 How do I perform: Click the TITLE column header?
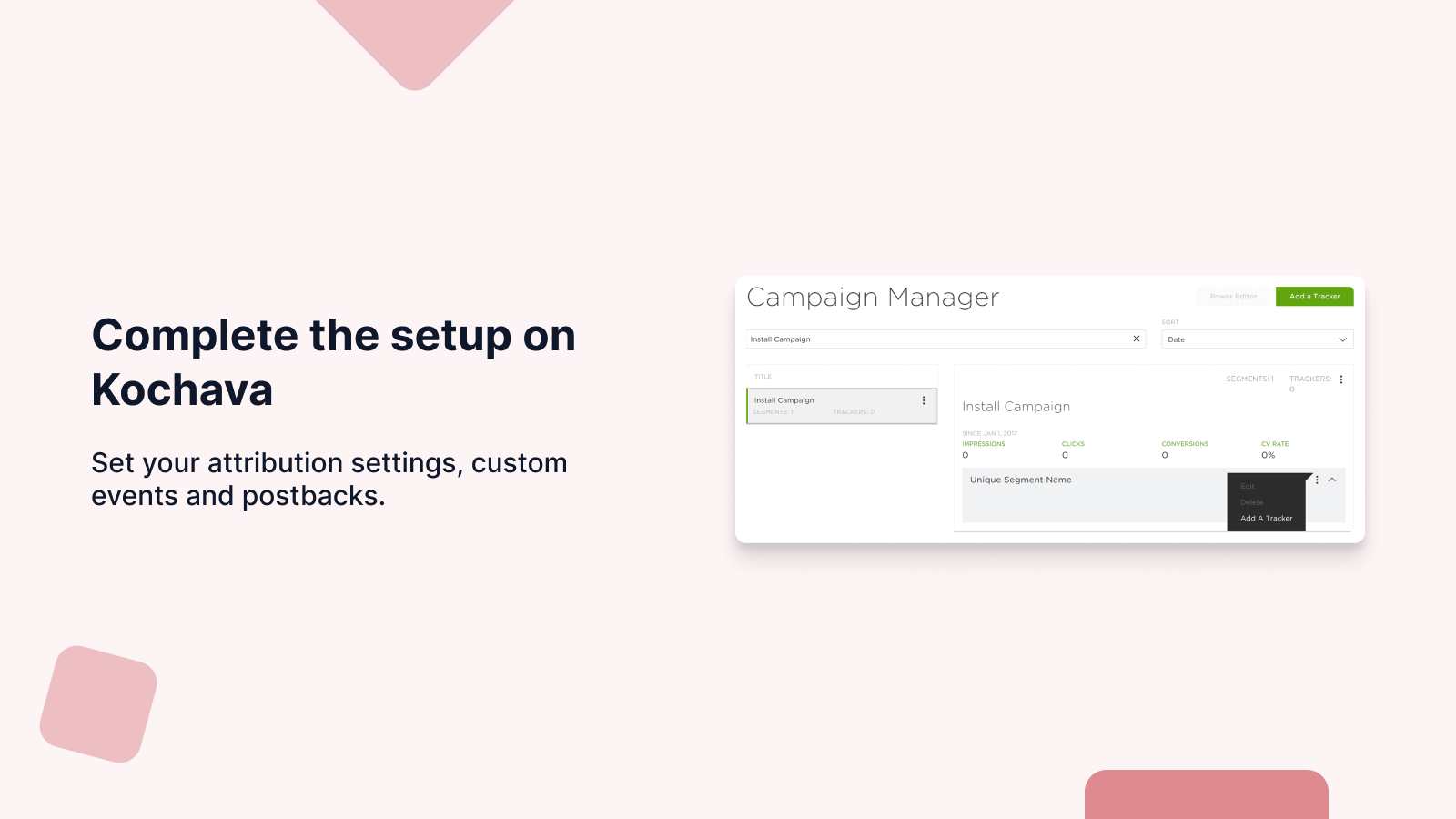(763, 377)
